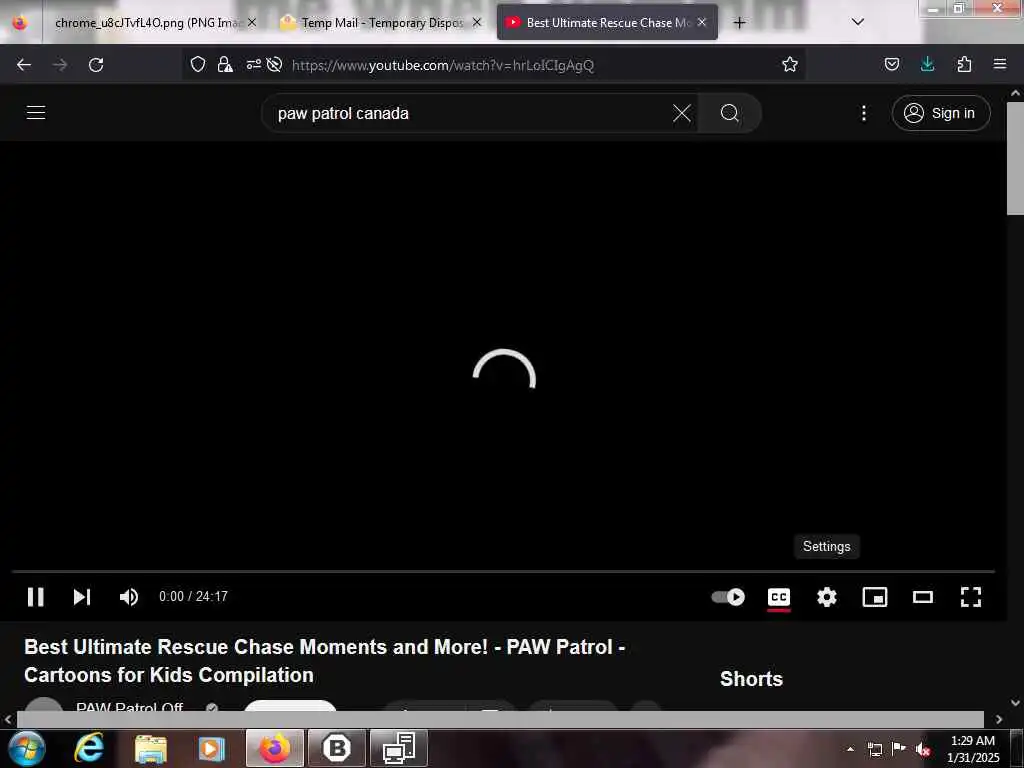Viewport: 1024px width, 768px height.
Task: Switch to chrome_u8cJTvfL4O.png tab
Action: [150, 23]
